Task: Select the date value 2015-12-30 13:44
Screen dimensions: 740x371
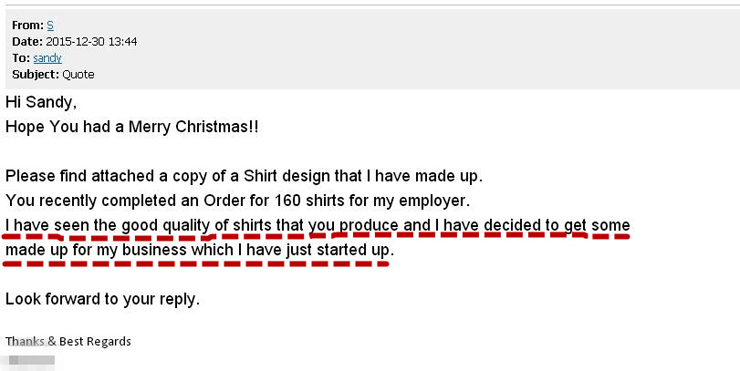Action: (x=92, y=42)
